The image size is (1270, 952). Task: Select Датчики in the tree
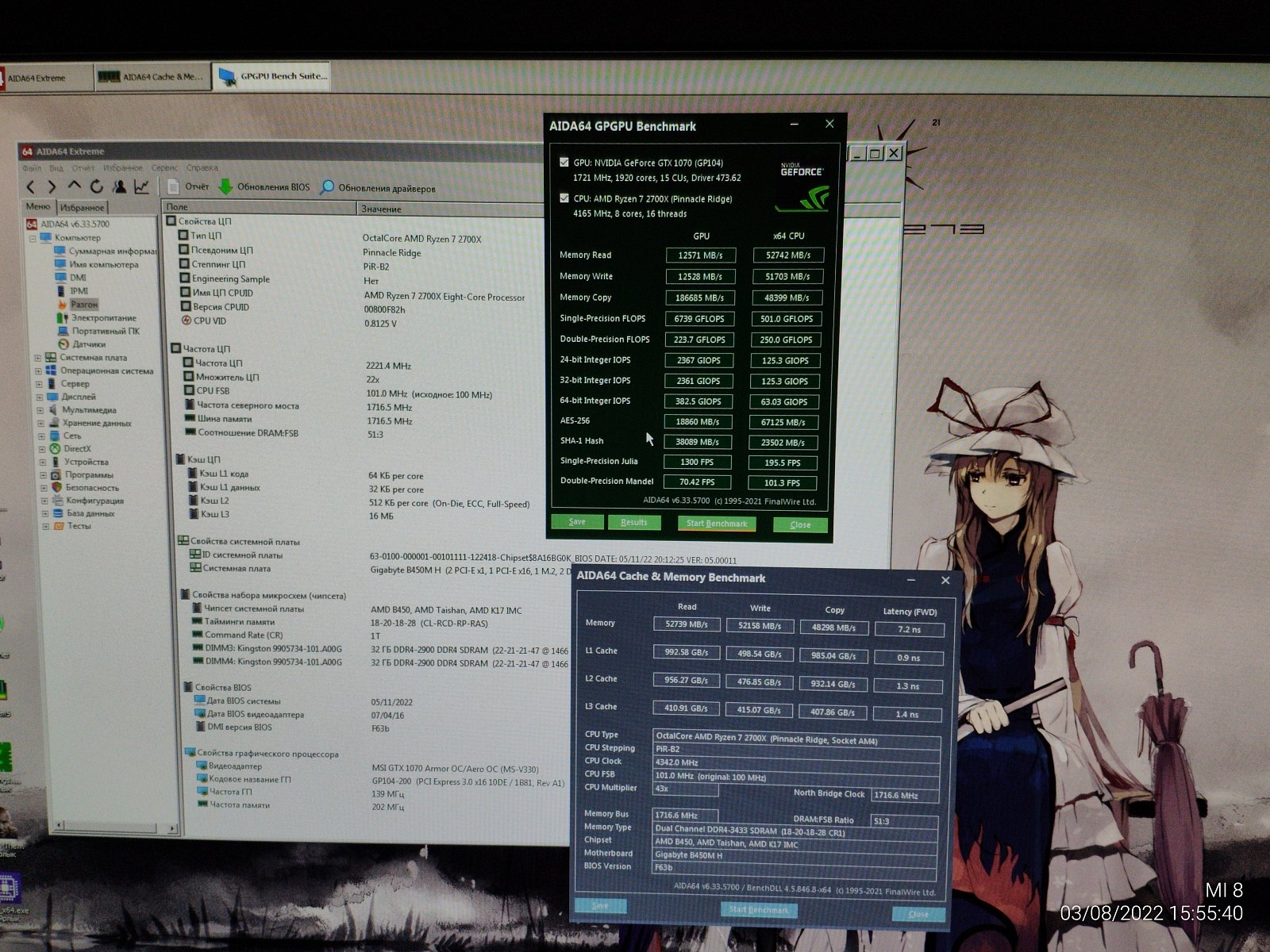(x=81, y=344)
